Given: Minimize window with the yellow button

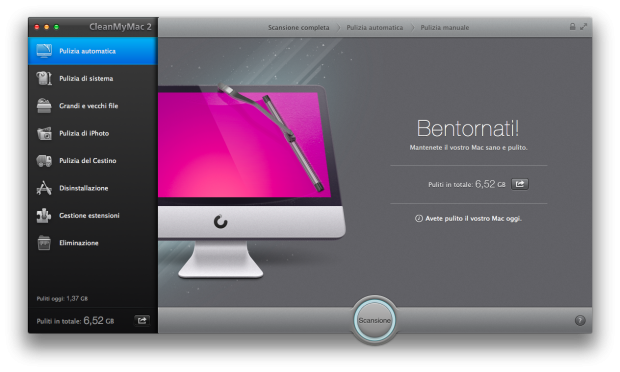Looking at the screenshot, I should pos(47,27).
